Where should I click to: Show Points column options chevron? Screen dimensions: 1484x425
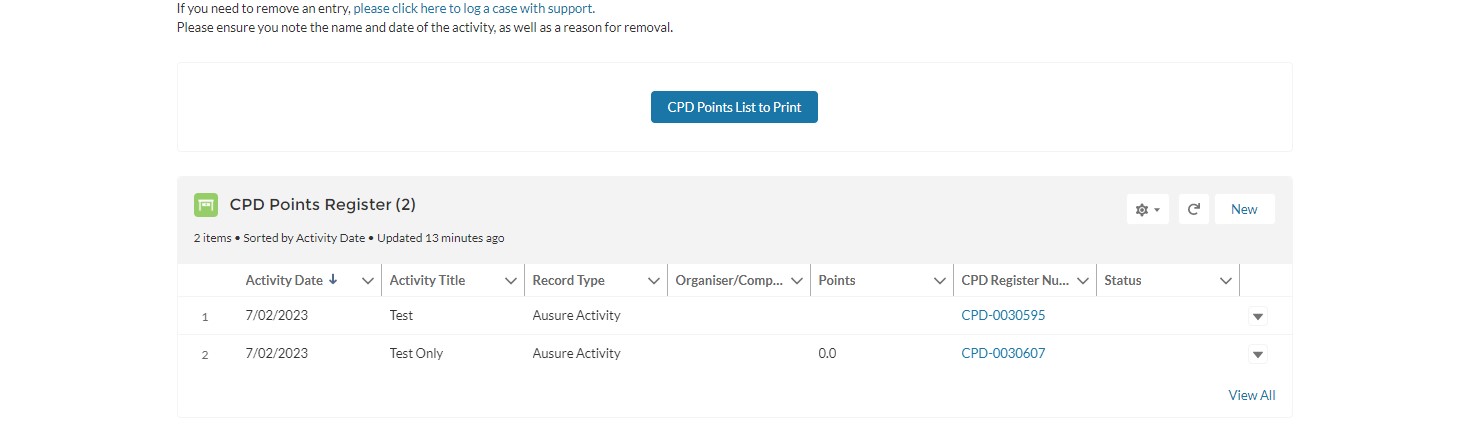940,281
